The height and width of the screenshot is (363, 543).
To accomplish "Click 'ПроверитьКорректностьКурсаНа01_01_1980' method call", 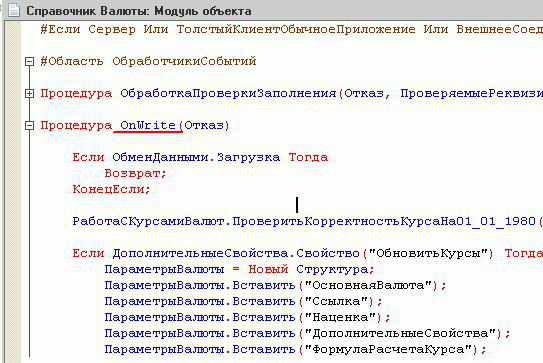I will point(384,221).
